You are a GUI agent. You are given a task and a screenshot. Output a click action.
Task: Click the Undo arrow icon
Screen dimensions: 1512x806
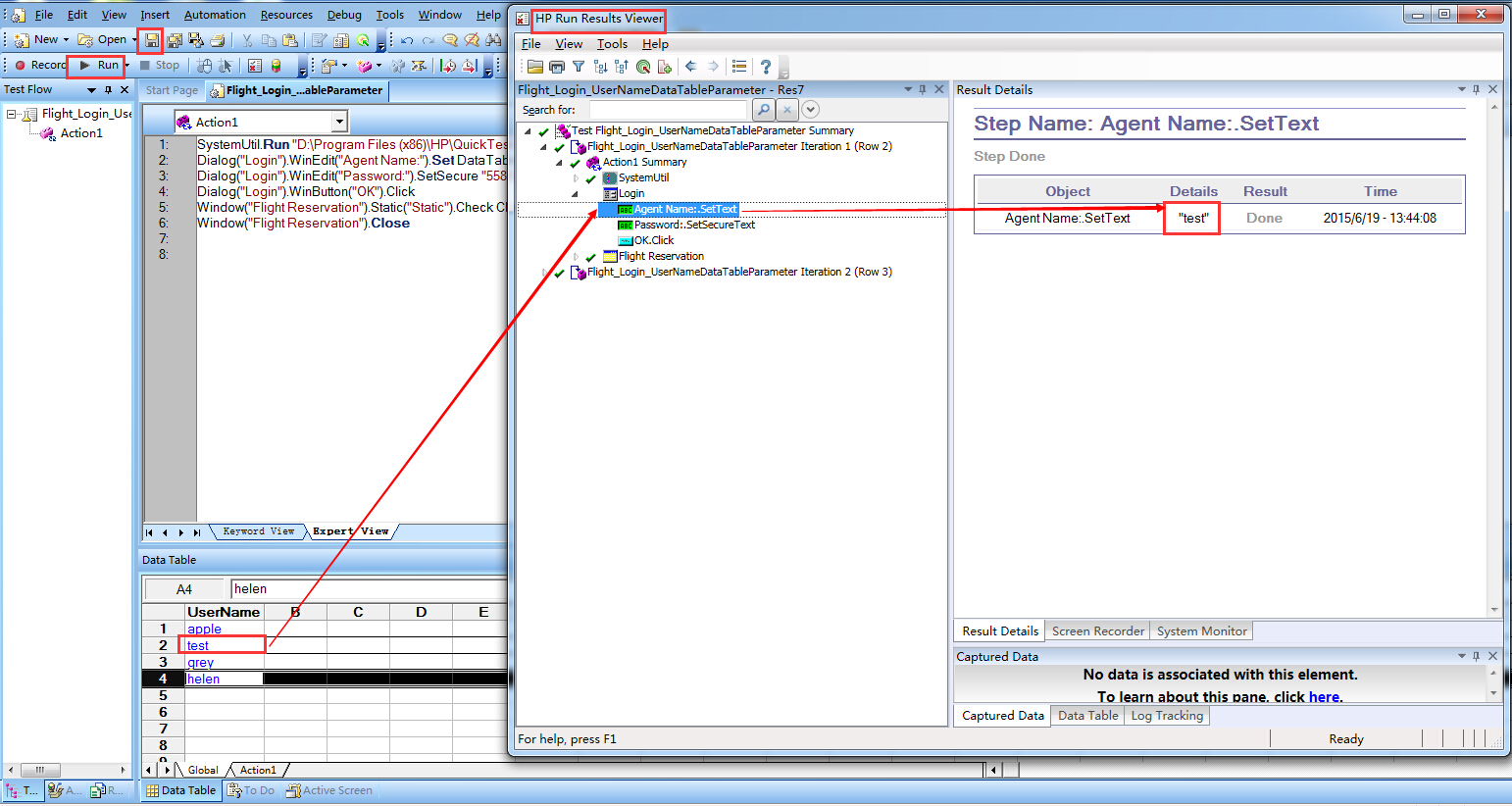(x=407, y=40)
